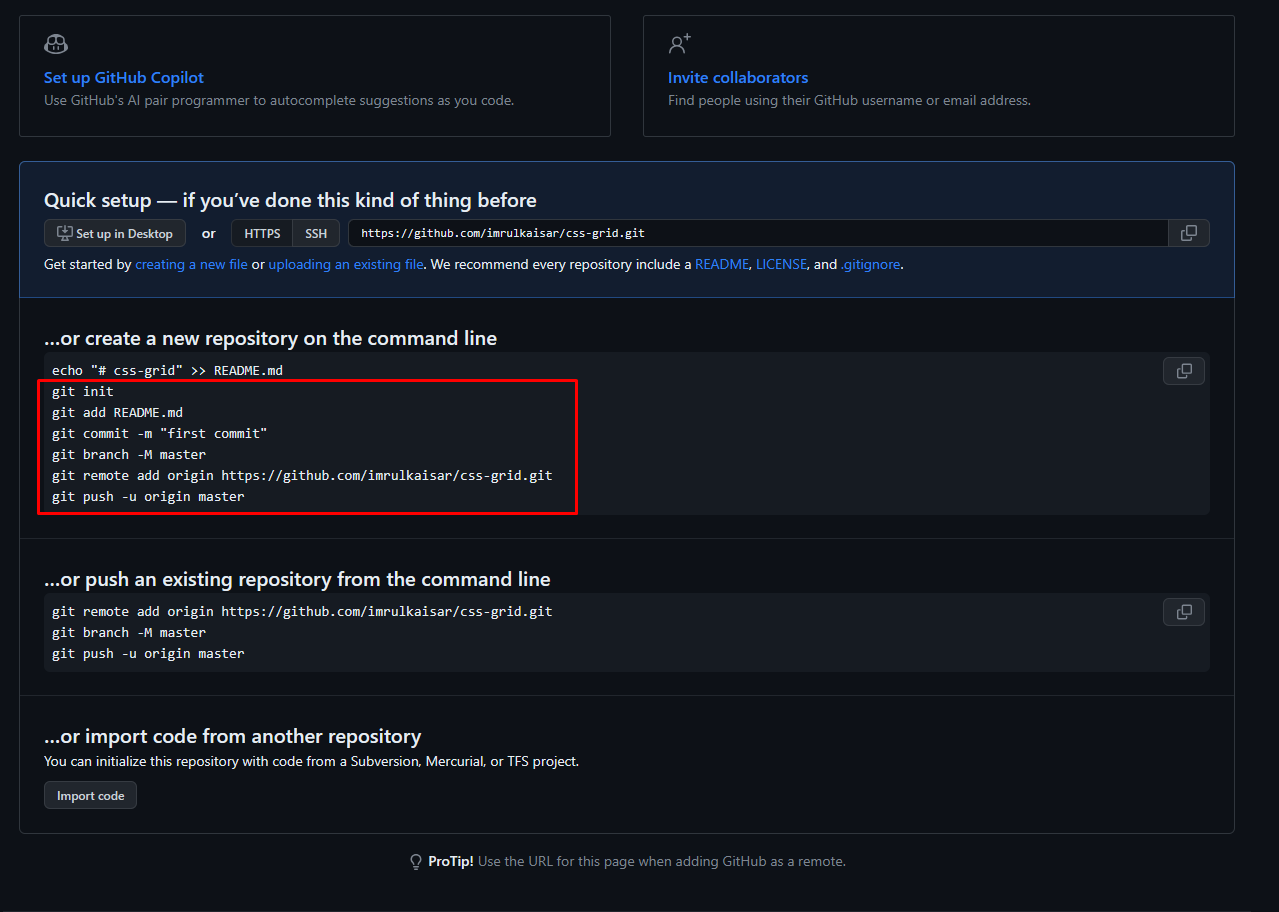
Task: Follow the uploading an existing file link
Action: (346, 265)
